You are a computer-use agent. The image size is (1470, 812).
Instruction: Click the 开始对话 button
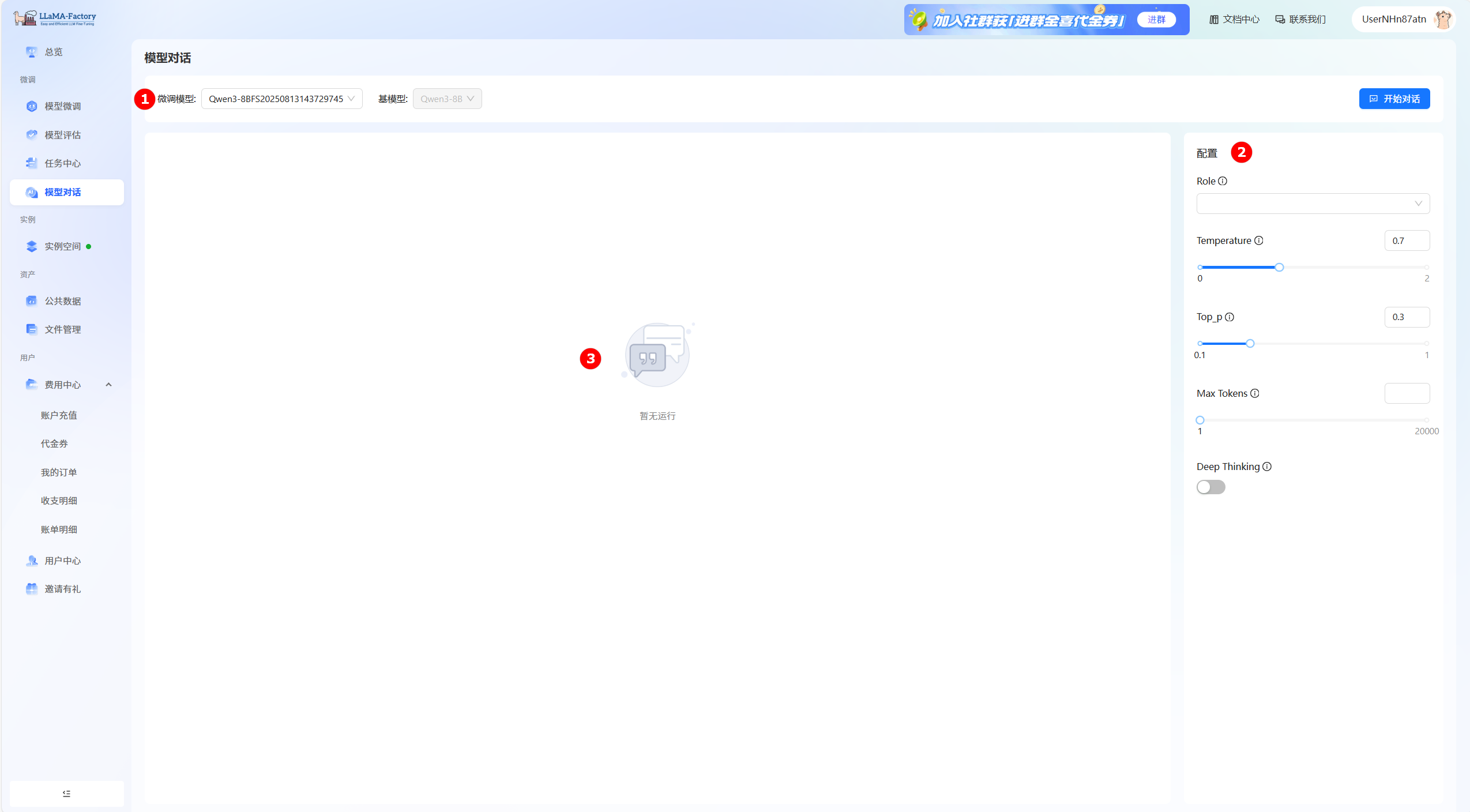tap(1394, 99)
